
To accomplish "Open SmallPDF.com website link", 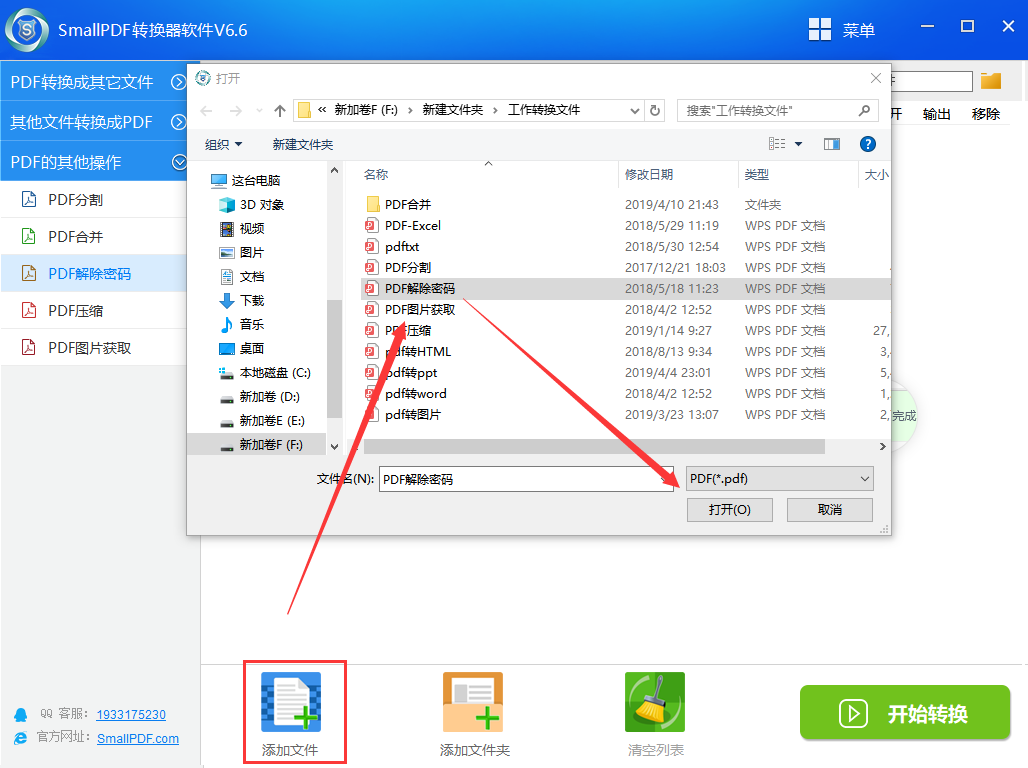I will [138, 738].
